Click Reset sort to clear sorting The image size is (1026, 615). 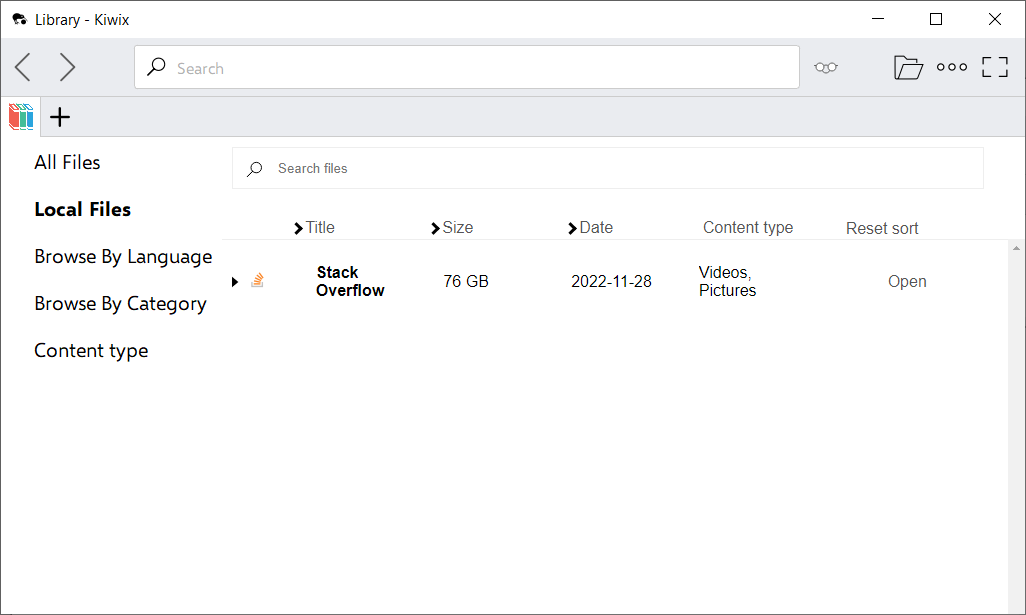pyautogui.click(x=881, y=228)
